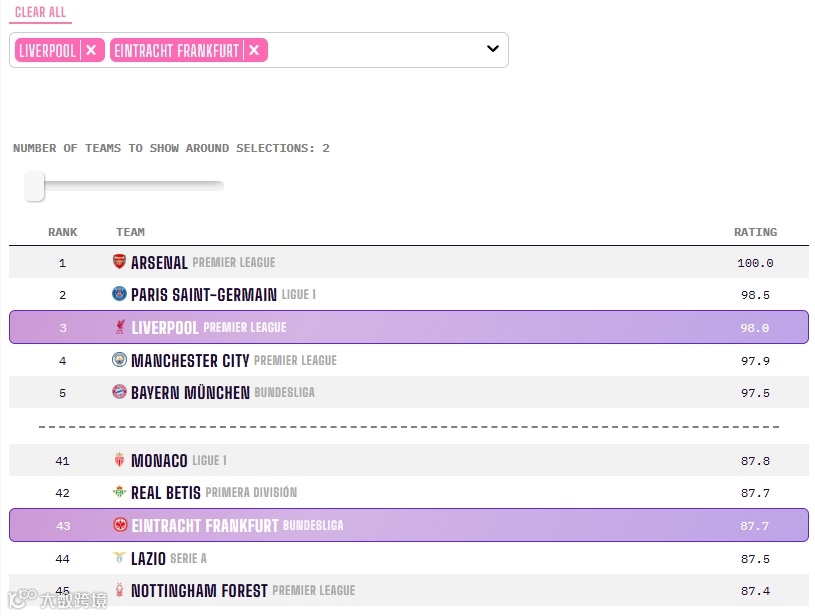Click the Lazio club crest
This screenshot has height=616, width=815.
[x=120, y=558]
